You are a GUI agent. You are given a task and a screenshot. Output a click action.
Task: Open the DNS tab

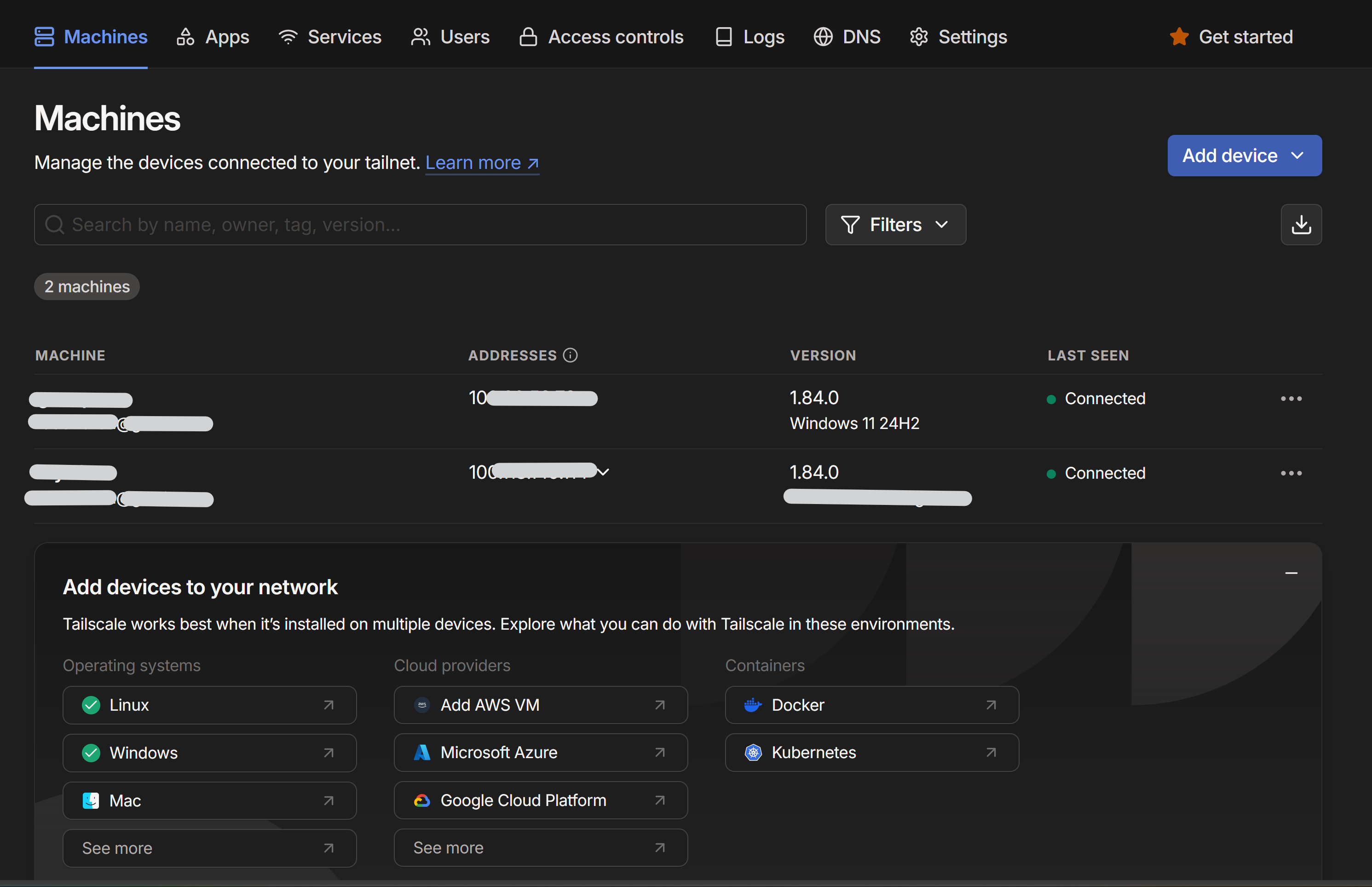[847, 37]
